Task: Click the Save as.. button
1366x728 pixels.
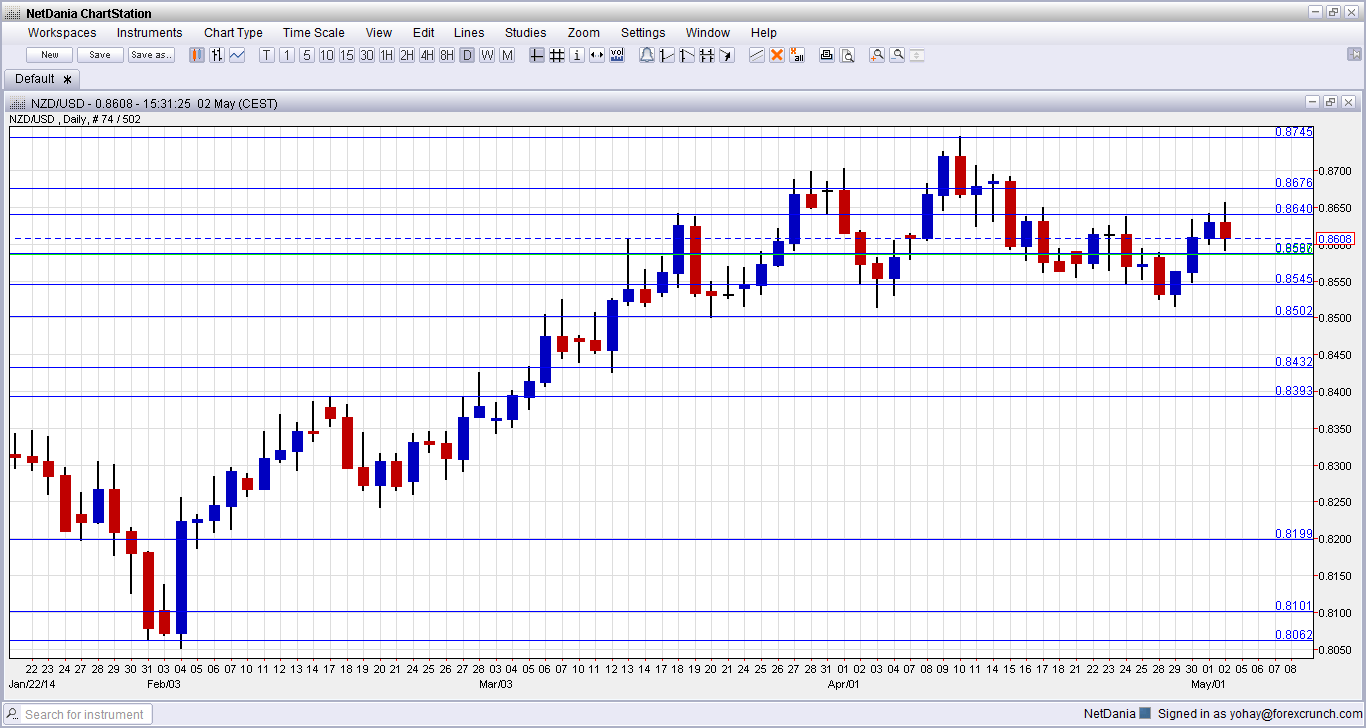Action: (x=151, y=55)
